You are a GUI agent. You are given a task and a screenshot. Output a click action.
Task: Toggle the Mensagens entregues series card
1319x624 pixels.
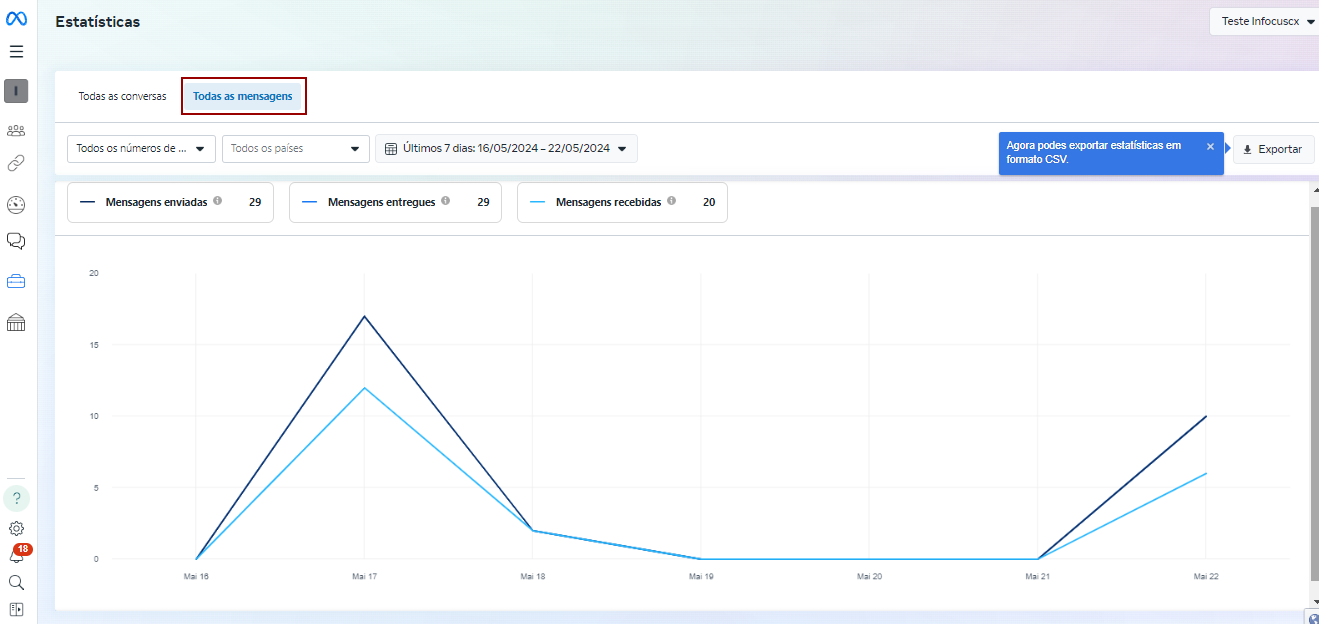(395, 202)
